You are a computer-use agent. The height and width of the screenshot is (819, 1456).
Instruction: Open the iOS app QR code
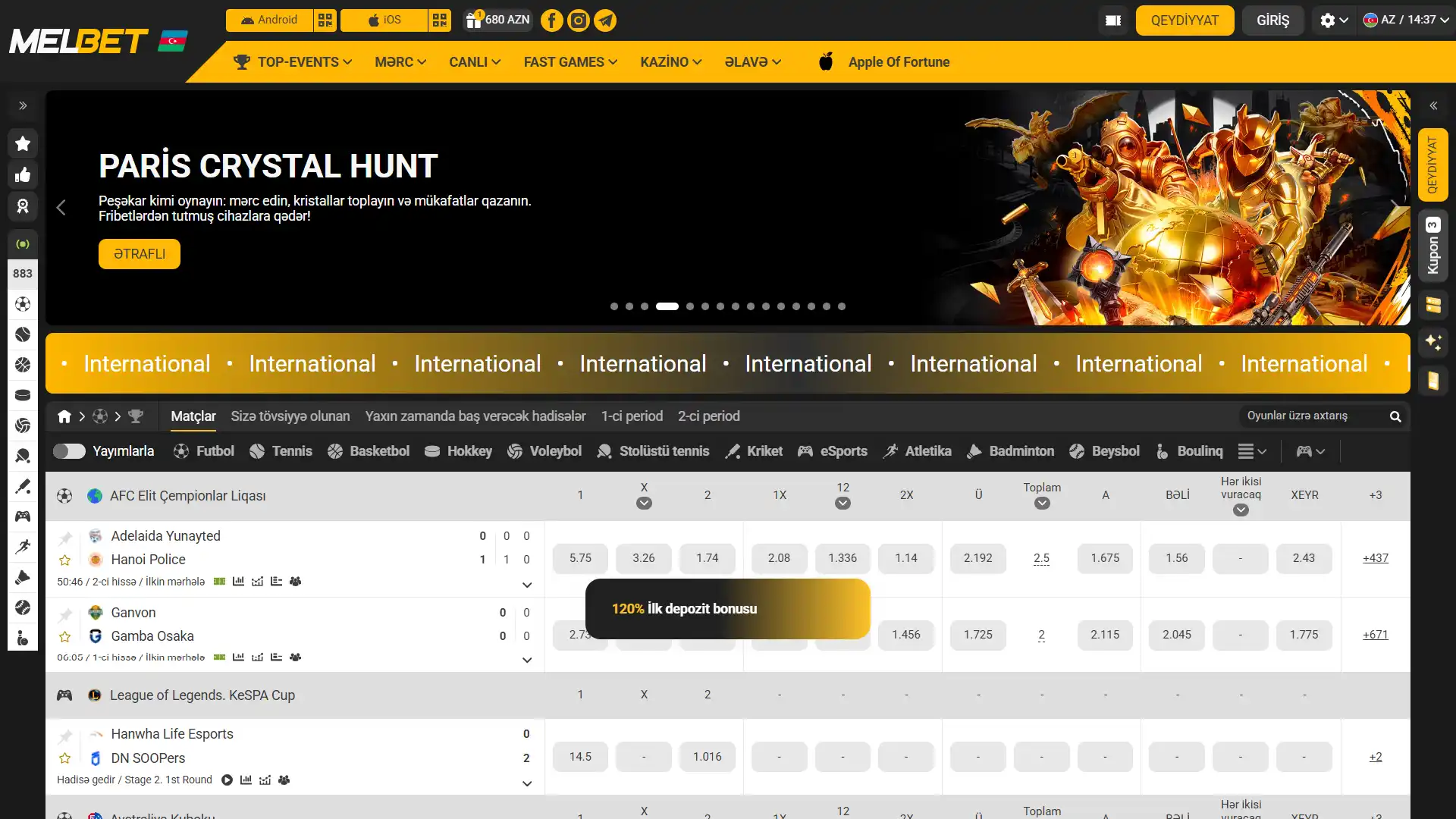[x=440, y=20]
